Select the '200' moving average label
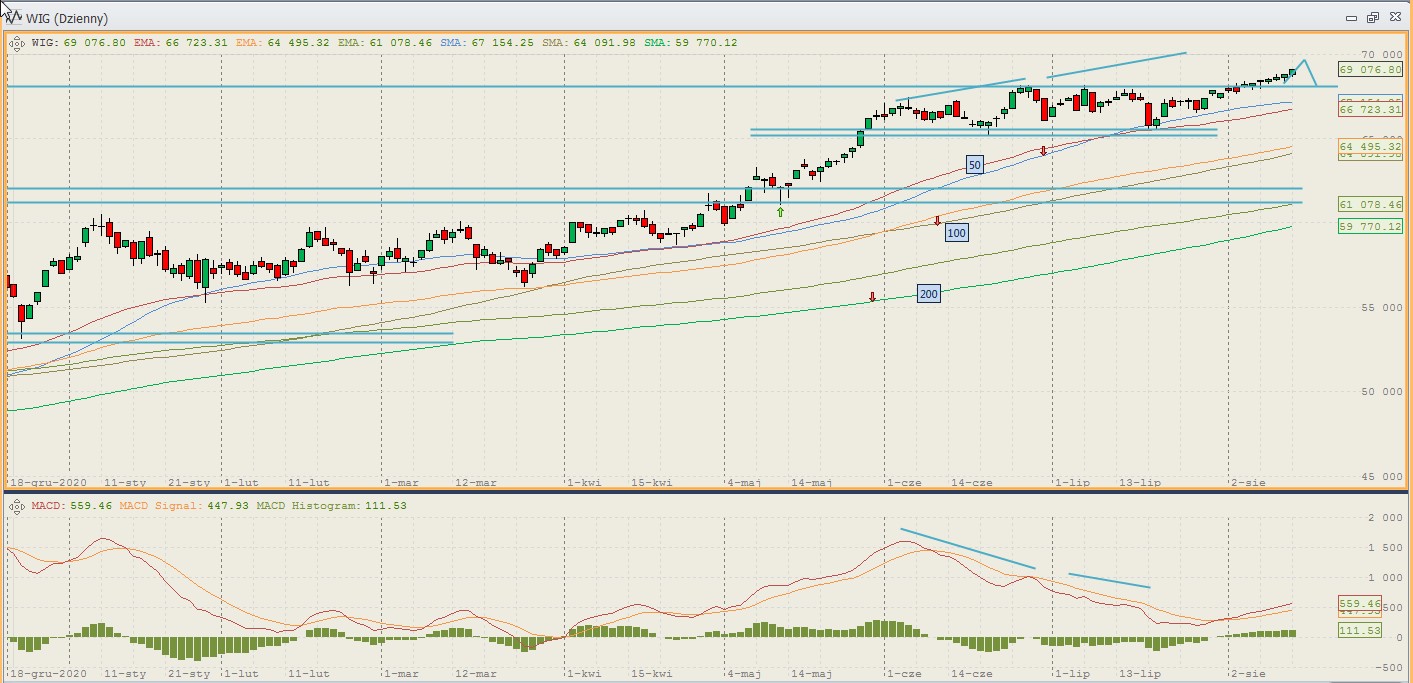This screenshot has width=1413, height=683. coord(928,293)
